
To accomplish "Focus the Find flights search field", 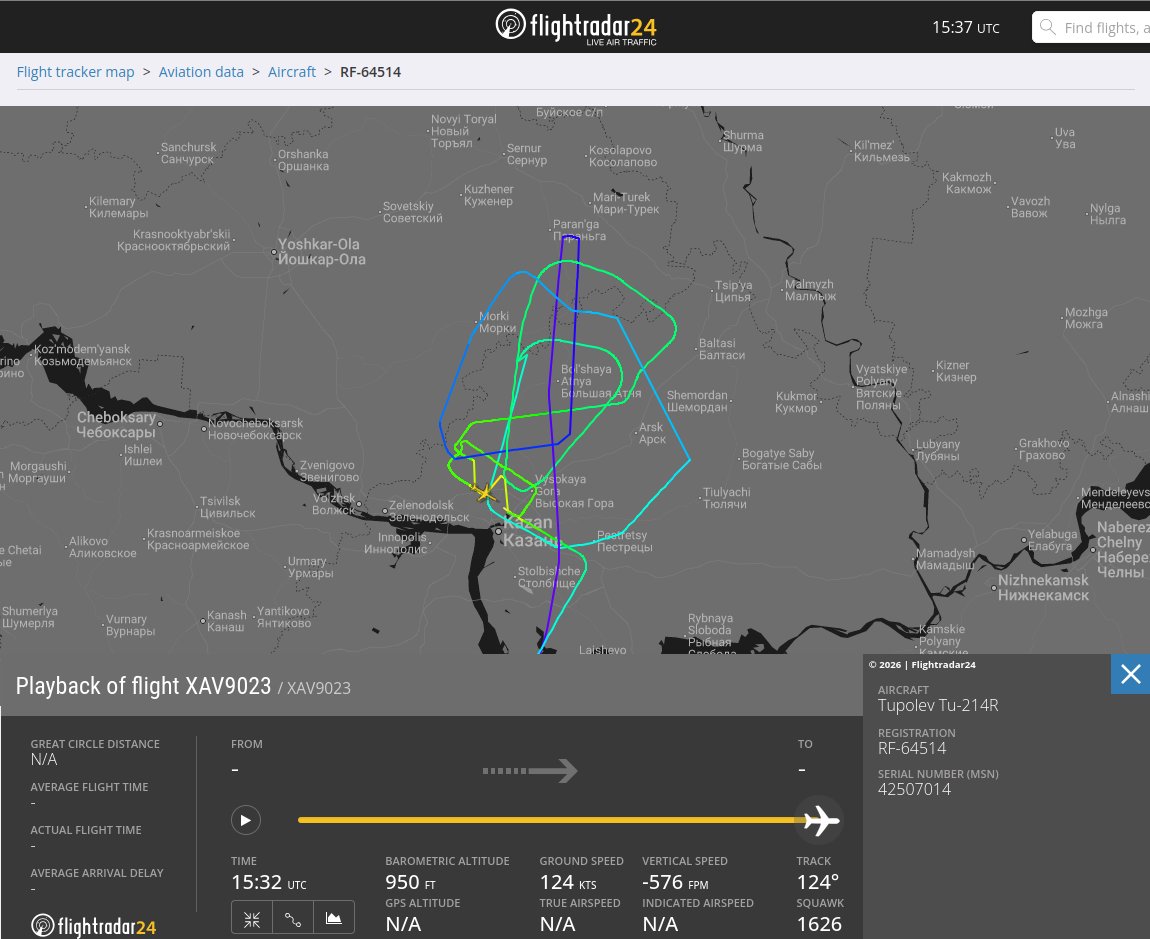I will coord(1091,27).
